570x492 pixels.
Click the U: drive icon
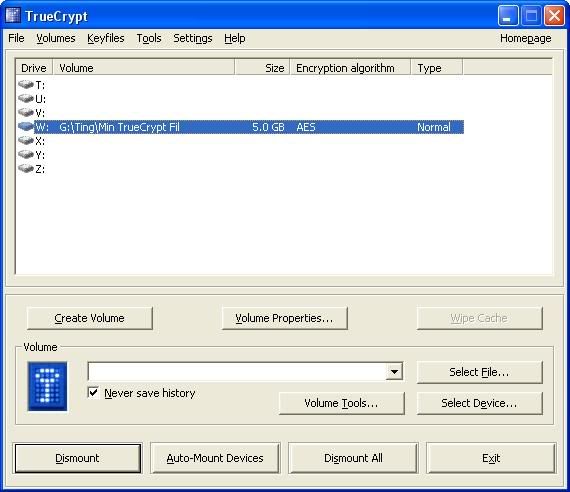click(x=26, y=99)
